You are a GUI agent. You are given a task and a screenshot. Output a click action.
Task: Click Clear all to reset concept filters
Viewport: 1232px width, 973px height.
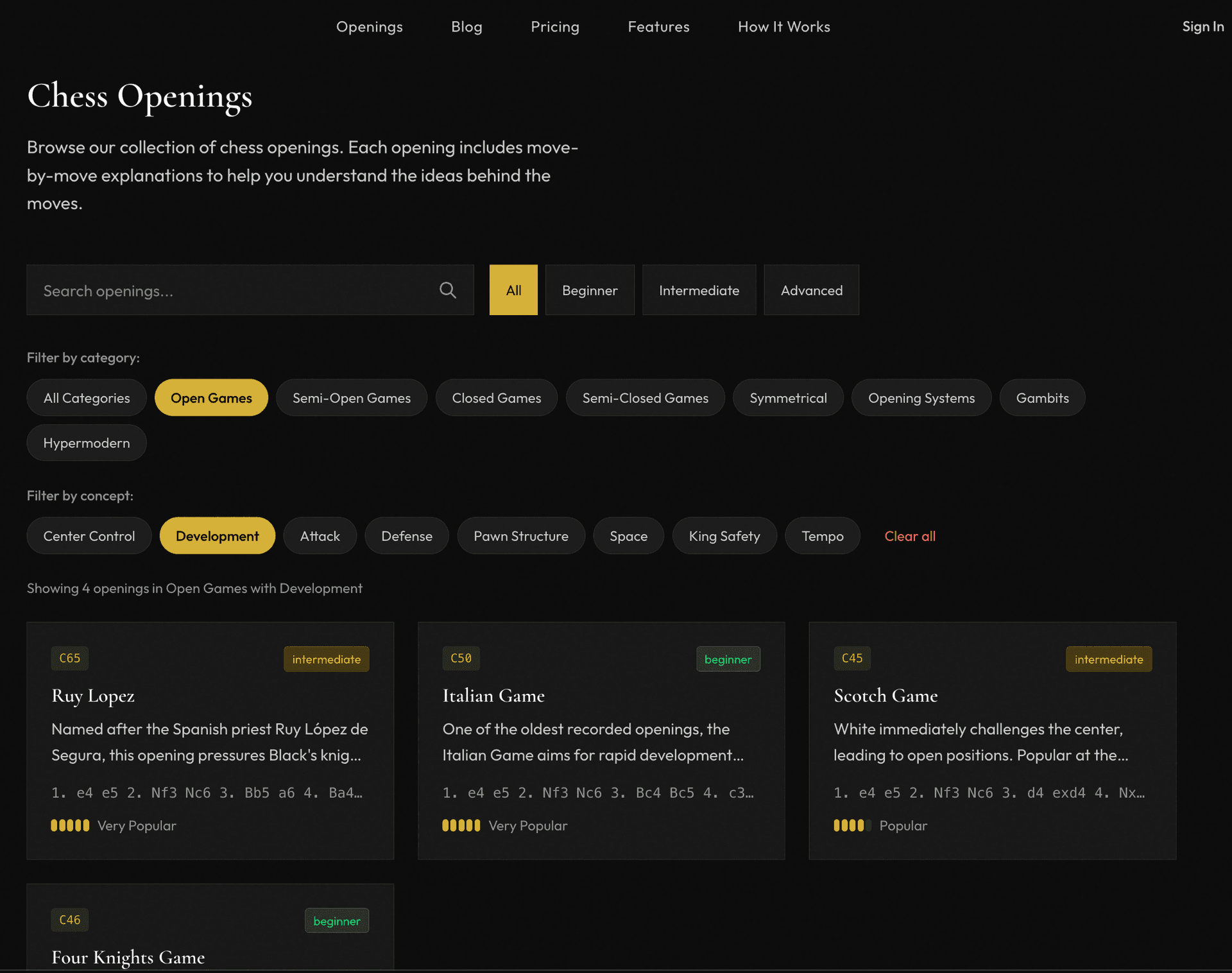pyautogui.click(x=910, y=536)
